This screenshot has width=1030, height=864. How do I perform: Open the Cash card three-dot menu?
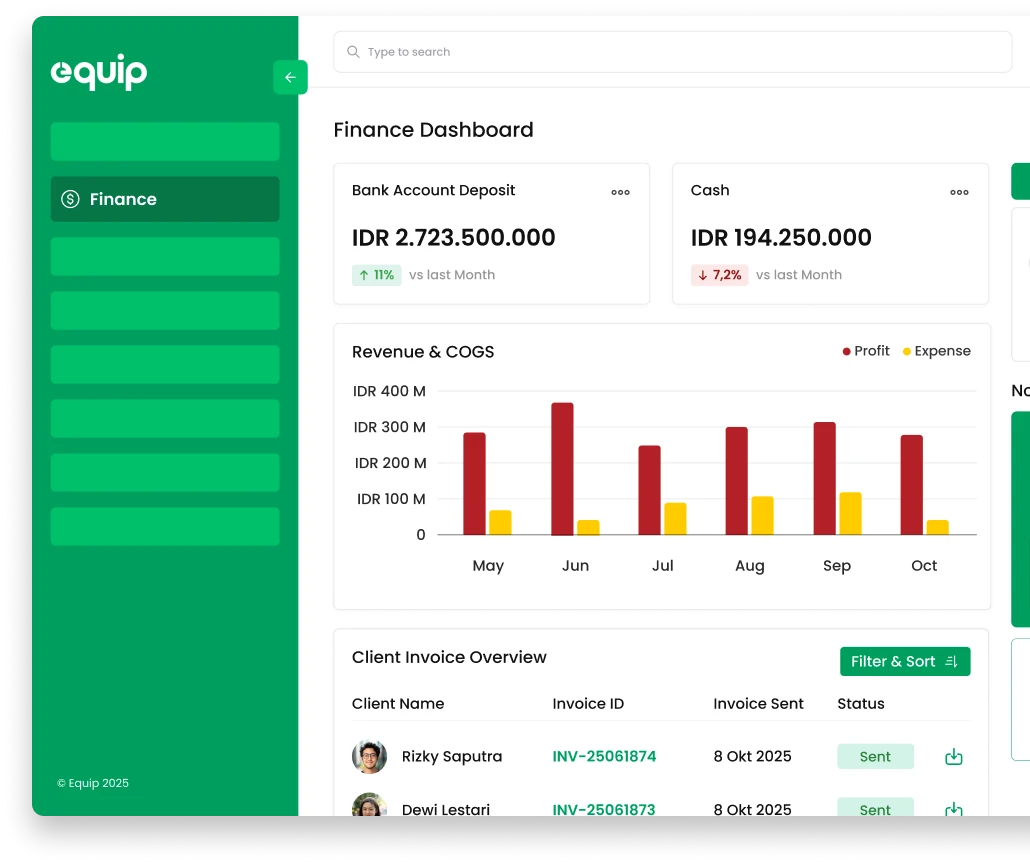click(959, 192)
